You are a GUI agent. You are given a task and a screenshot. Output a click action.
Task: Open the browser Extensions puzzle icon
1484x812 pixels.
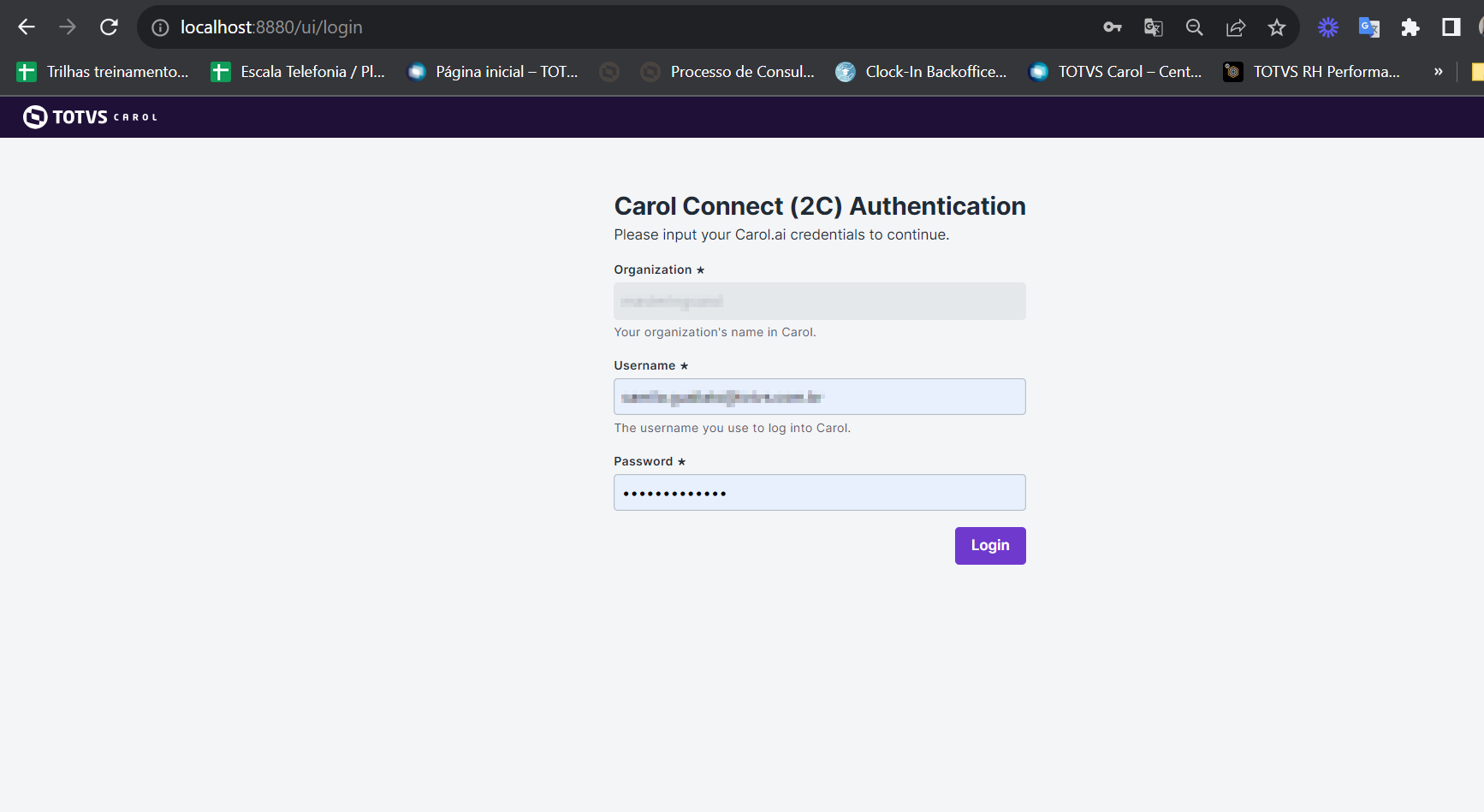click(1410, 27)
